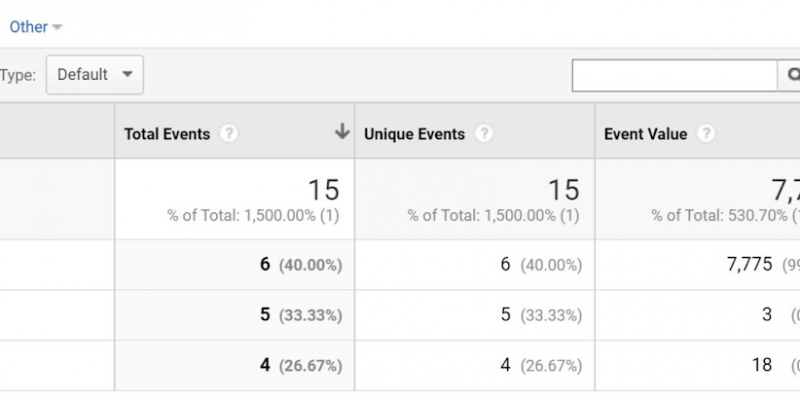Expand the Default type dropdown
The height and width of the screenshot is (400, 800).
pos(95,75)
